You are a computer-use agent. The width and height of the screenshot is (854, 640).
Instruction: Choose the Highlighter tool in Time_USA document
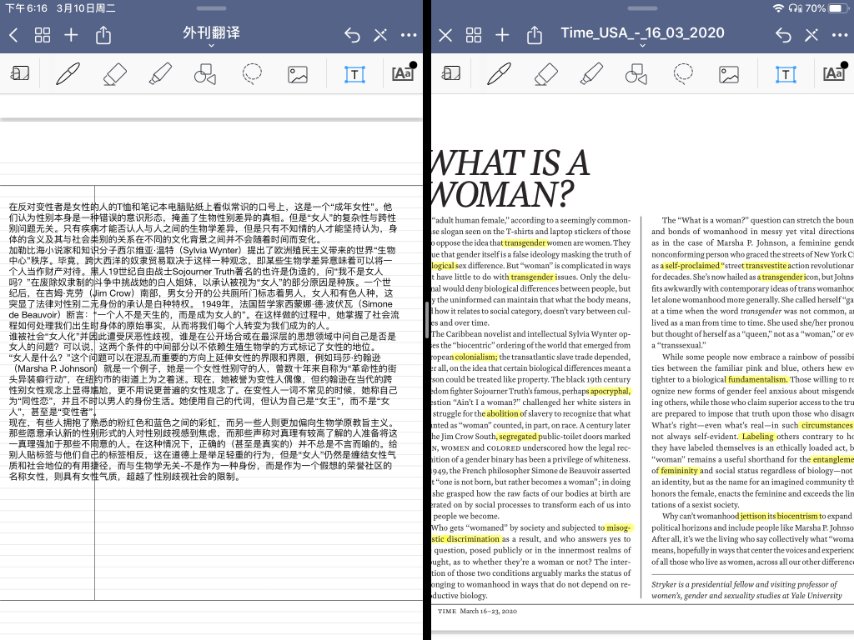point(591,74)
